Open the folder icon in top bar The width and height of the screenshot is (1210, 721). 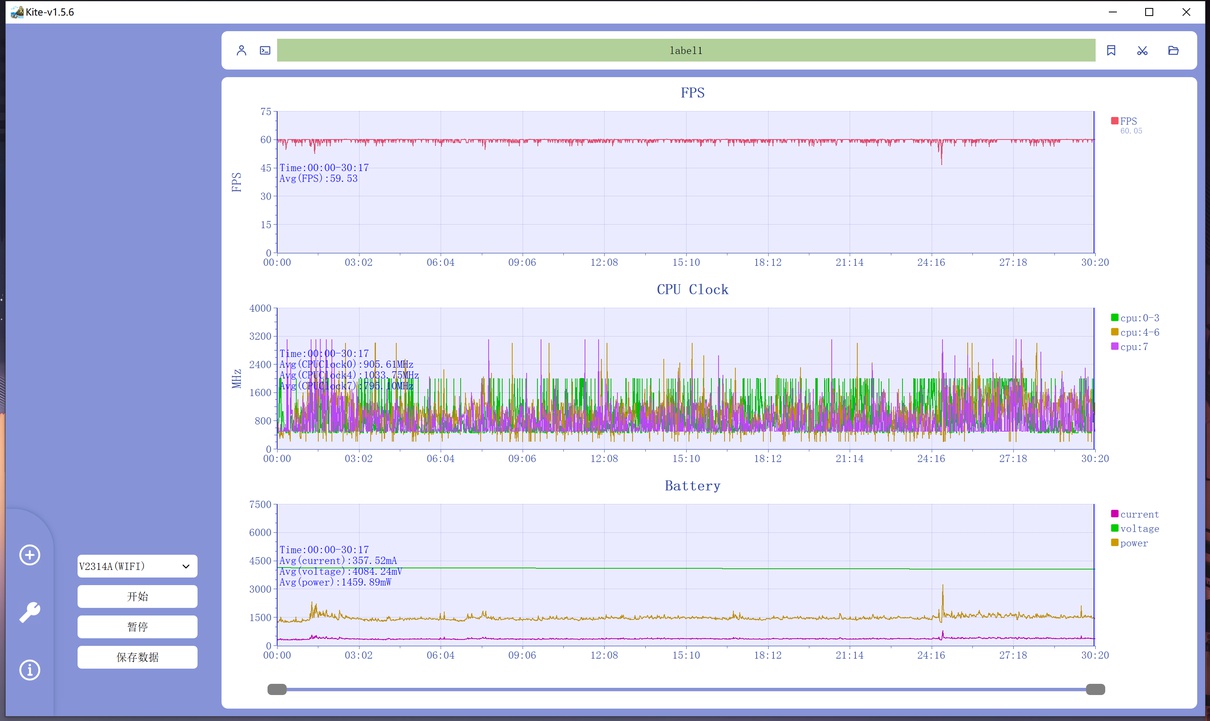click(1174, 50)
